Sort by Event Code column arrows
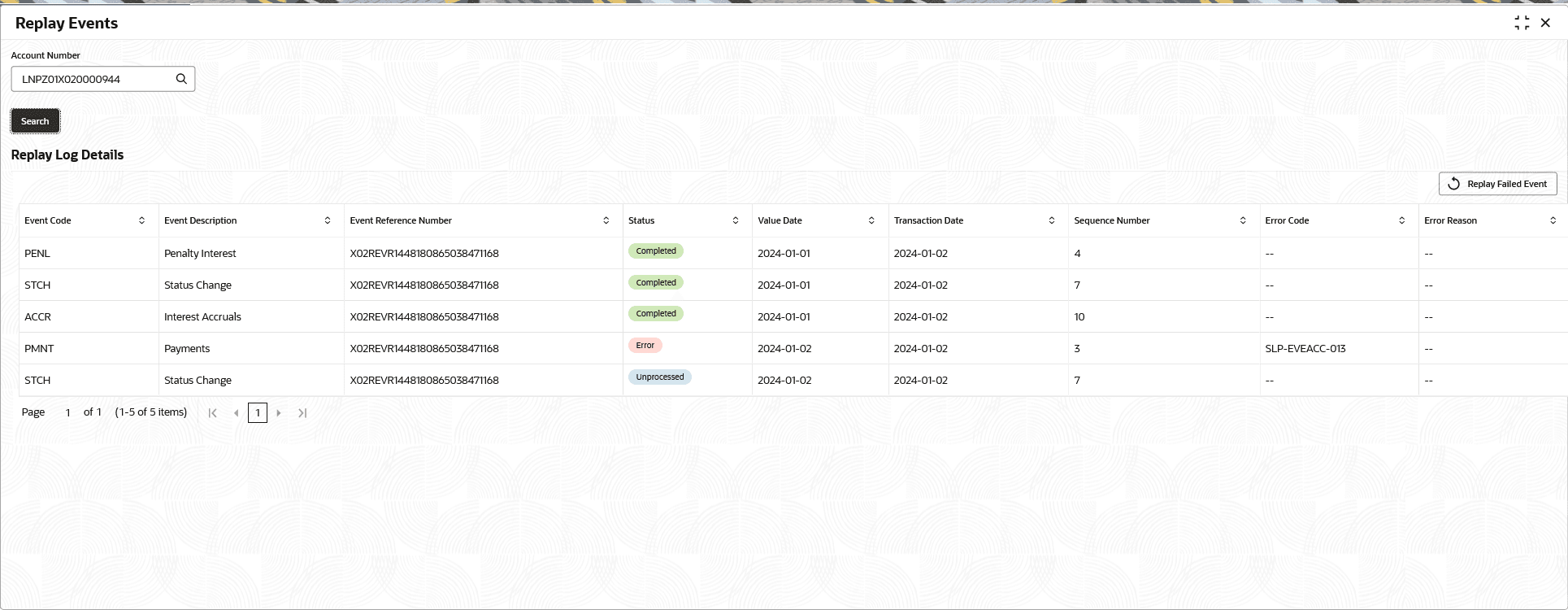The width and height of the screenshot is (1568, 610). click(141, 220)
